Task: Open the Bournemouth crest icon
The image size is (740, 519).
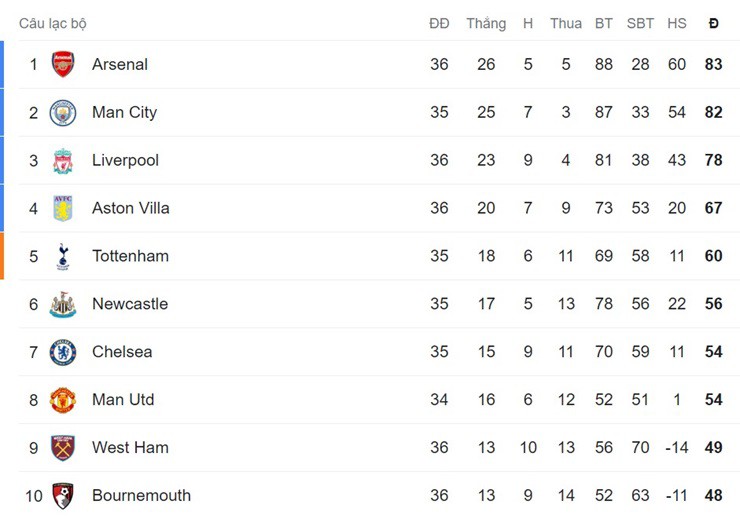Action: coord(63,495)
